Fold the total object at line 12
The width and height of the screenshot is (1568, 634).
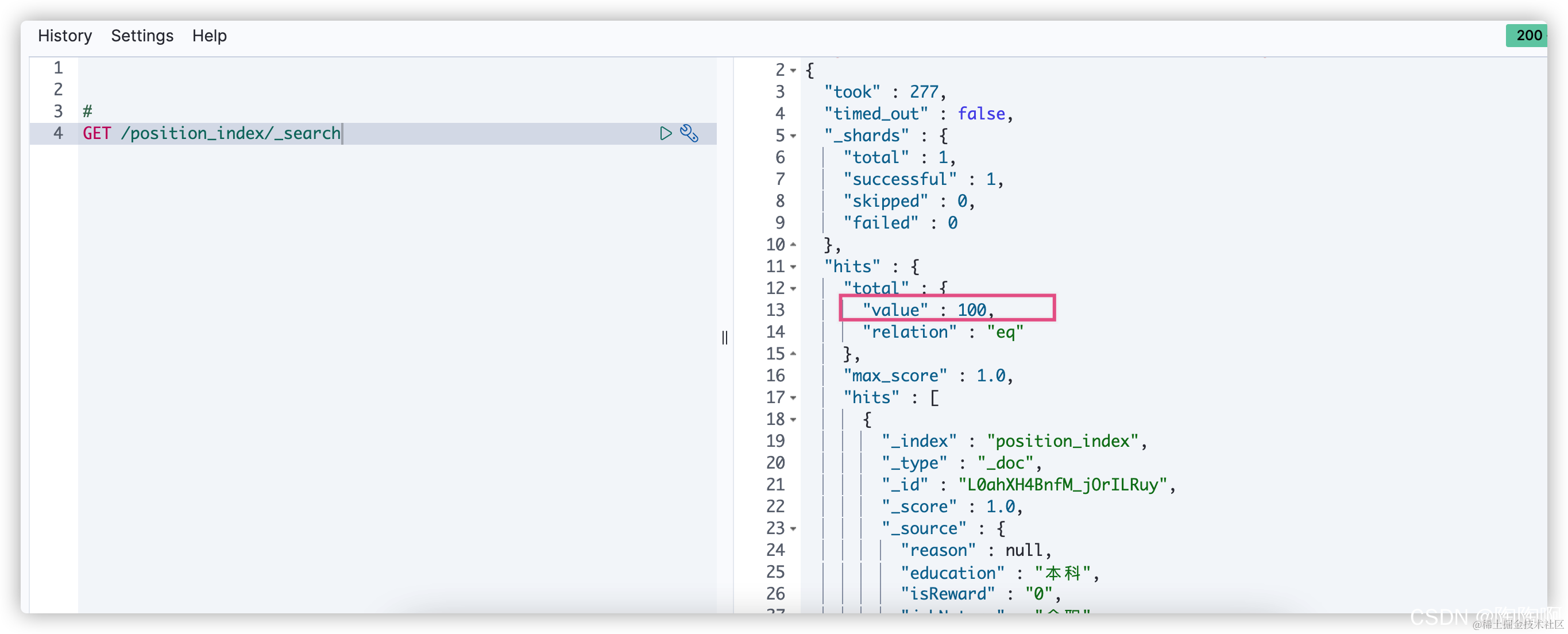(793, 289)
